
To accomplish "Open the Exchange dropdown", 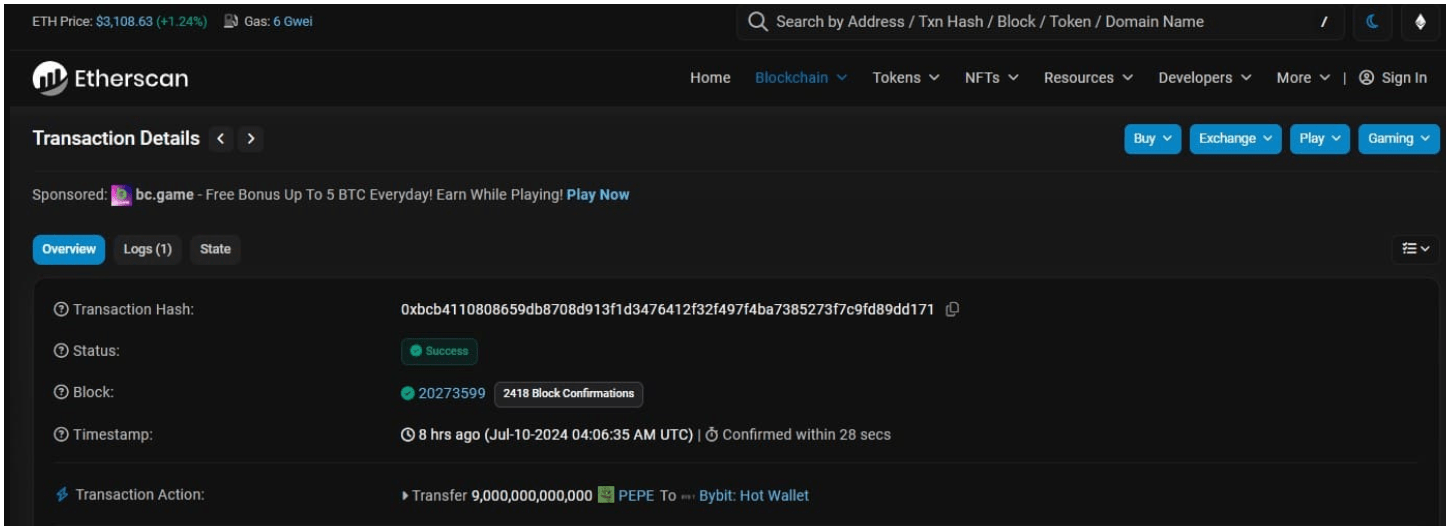I will point(1235,139).
